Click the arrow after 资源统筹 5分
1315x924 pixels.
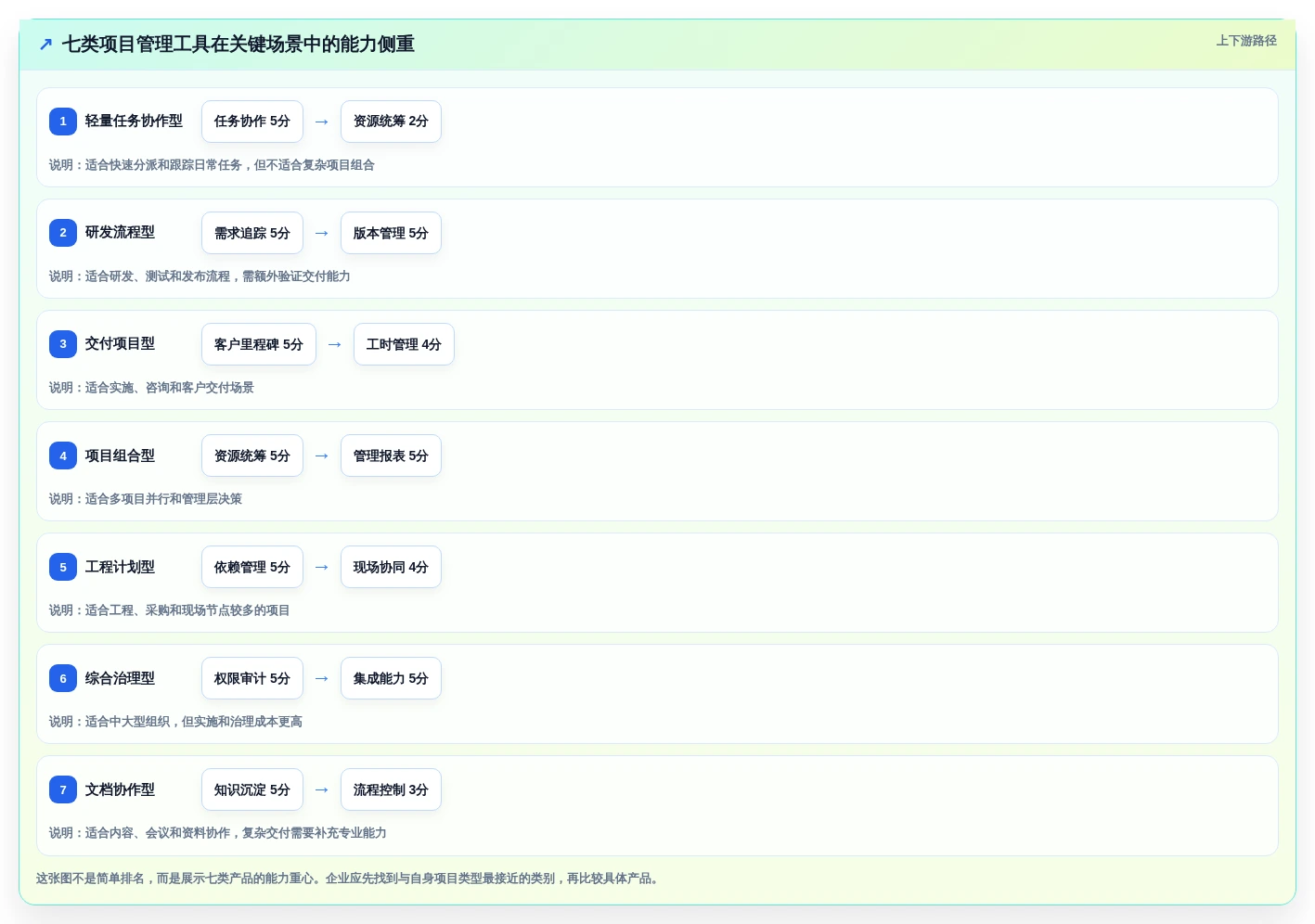click(x=322, y=456)
